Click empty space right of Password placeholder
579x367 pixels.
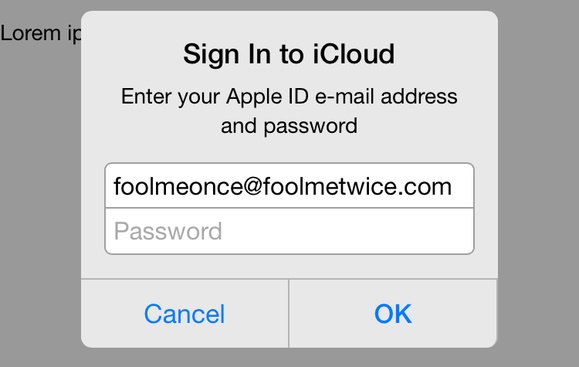(347, 231)
